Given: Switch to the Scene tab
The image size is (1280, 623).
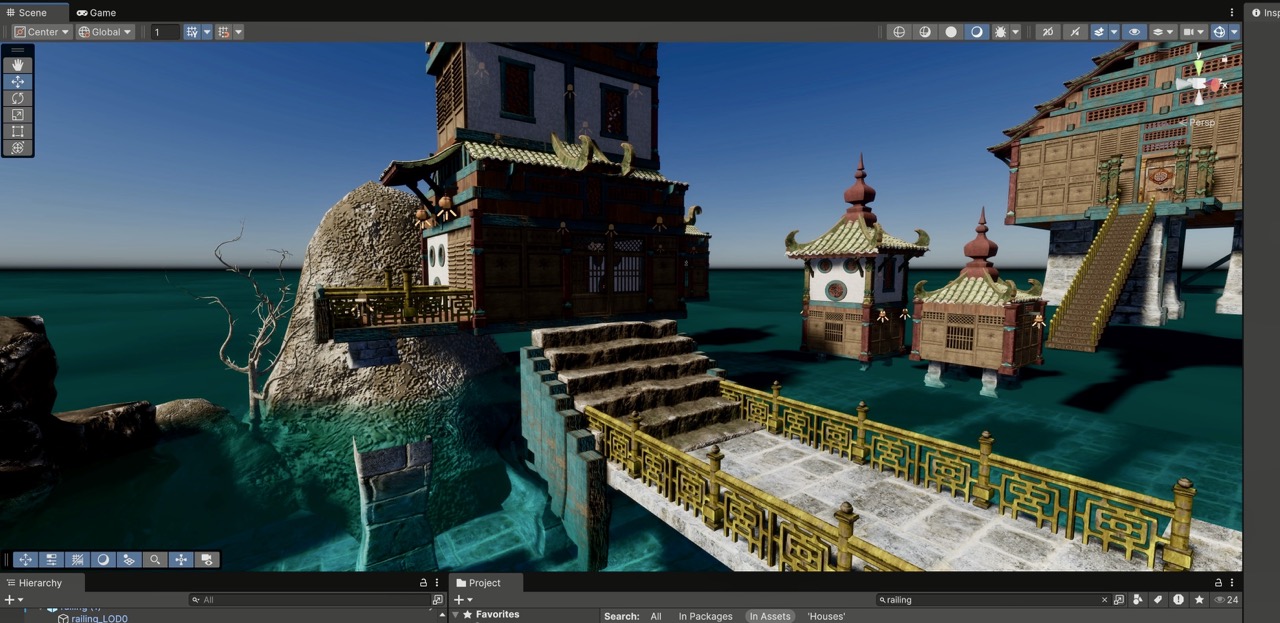Looking at the screenshot, I should [x=34, y=13].
